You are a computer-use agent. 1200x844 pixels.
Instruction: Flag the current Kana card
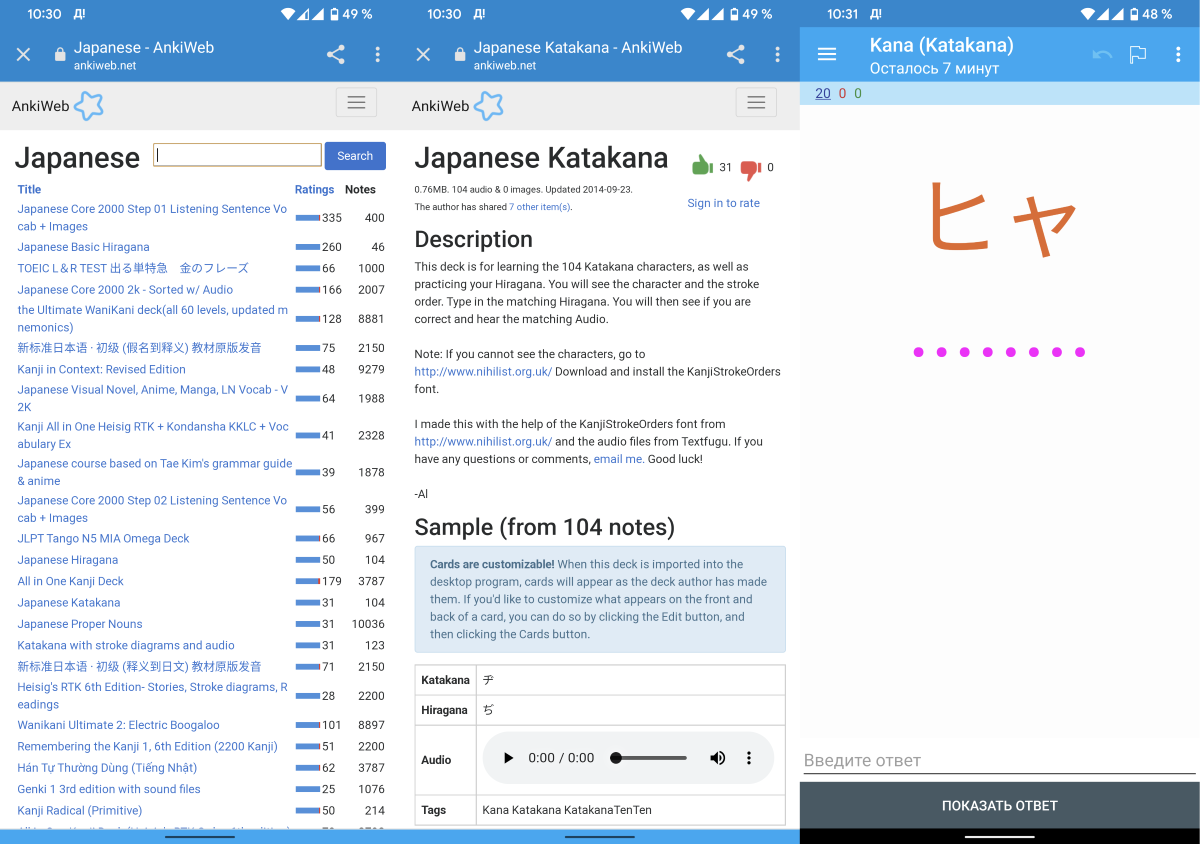(1138, 55)
